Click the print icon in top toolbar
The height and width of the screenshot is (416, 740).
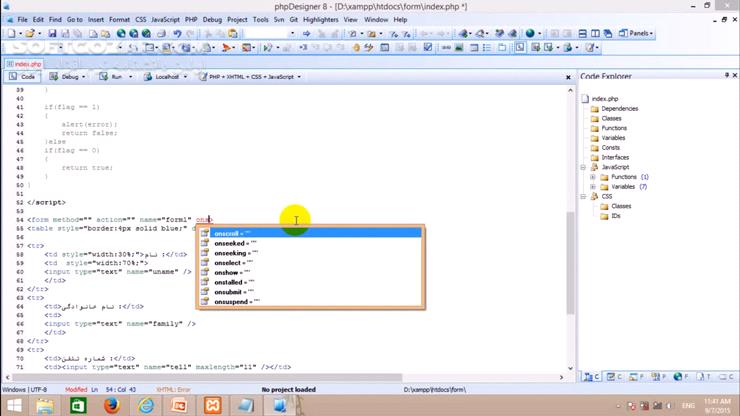161,34
